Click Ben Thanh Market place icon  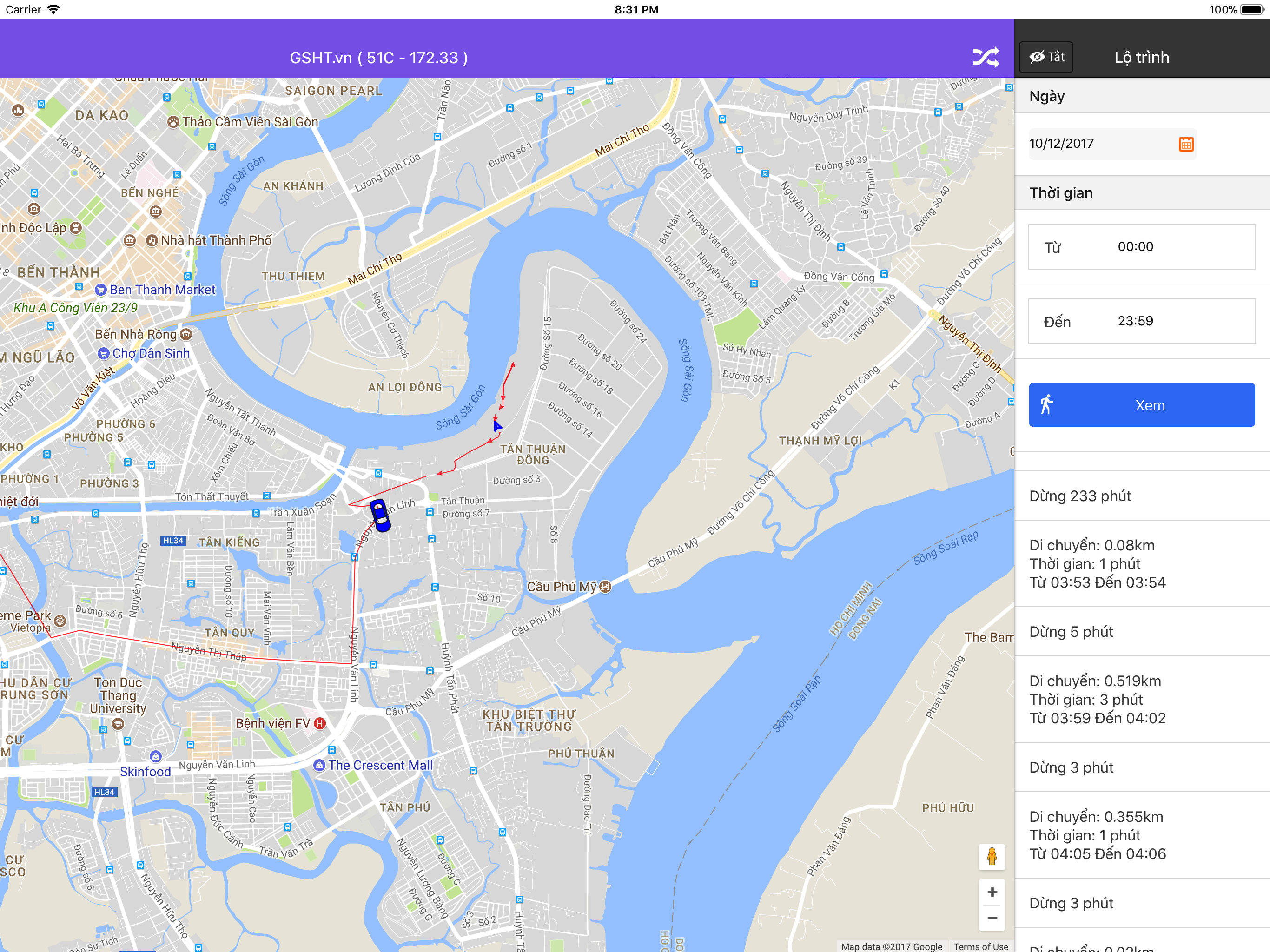tap(101, 290)
